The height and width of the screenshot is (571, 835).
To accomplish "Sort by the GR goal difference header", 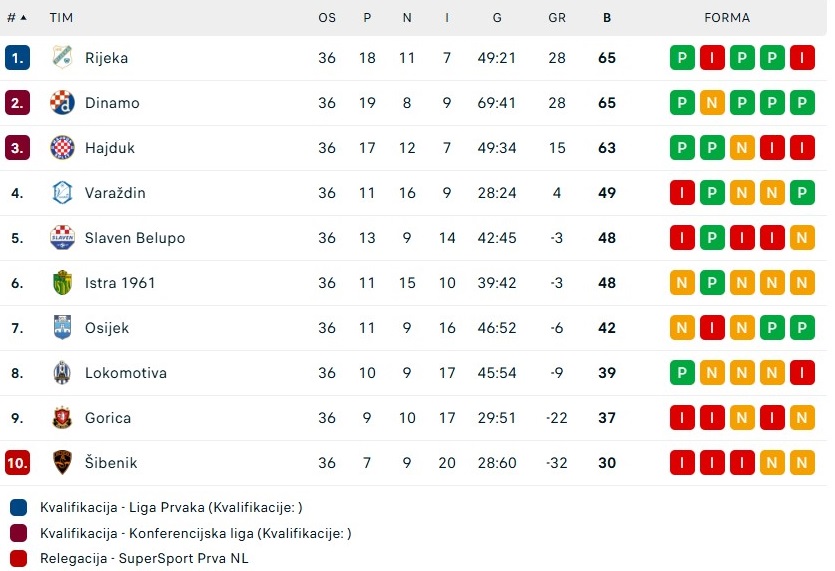I will click(x=556, y=18).
